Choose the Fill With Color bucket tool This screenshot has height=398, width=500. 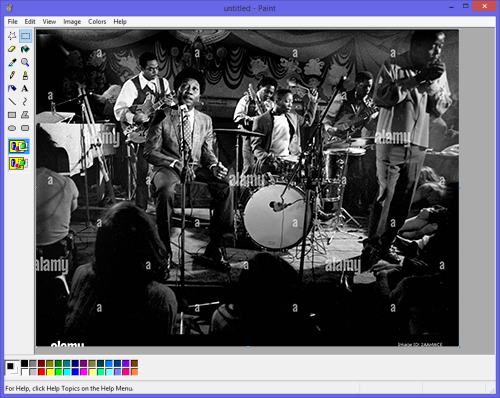25,49
